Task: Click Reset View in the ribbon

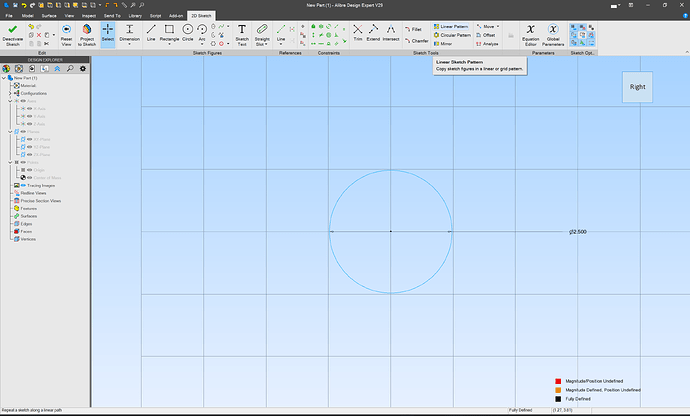Action: 66,35
